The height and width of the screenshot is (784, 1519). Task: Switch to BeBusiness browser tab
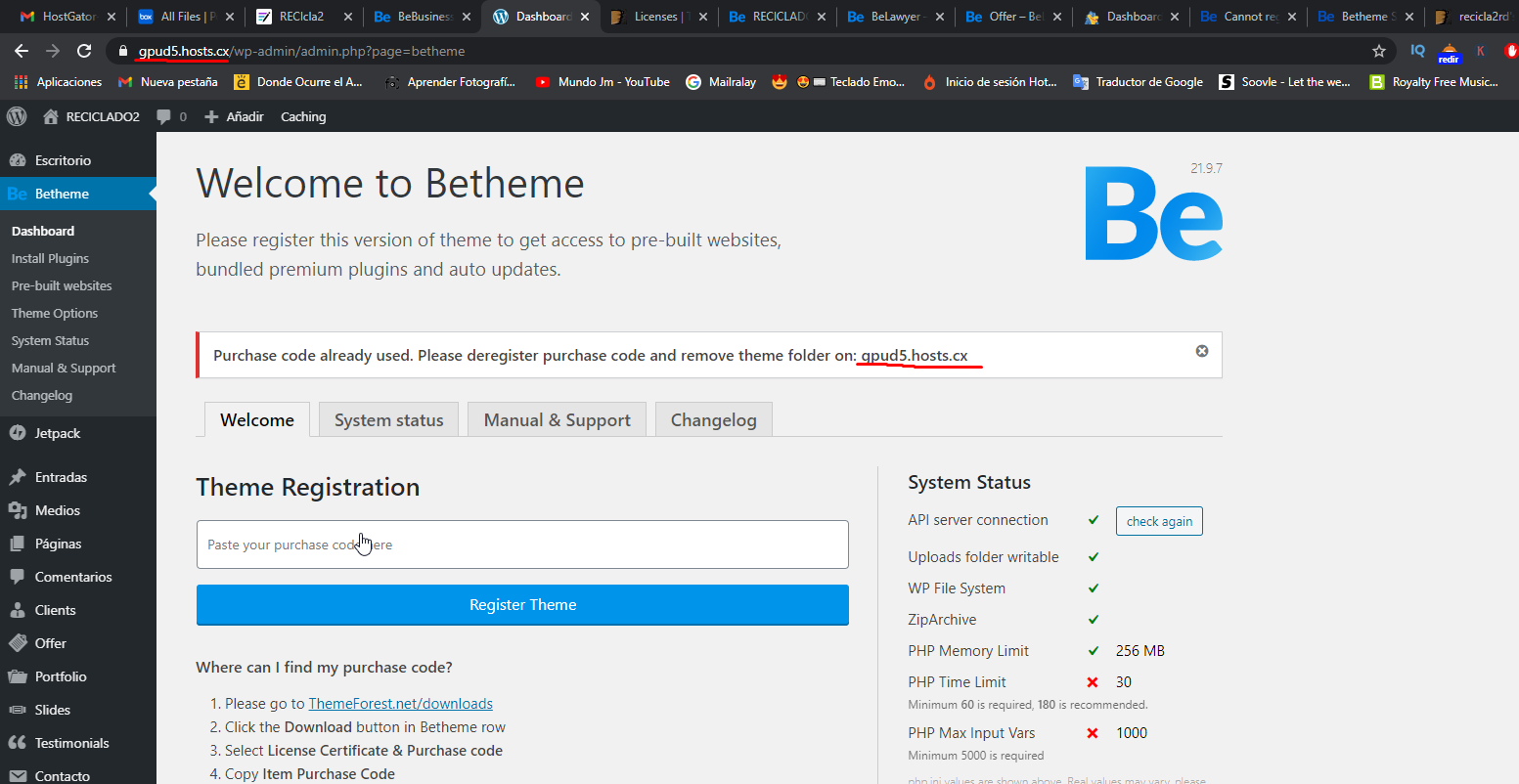coord(423,17)
